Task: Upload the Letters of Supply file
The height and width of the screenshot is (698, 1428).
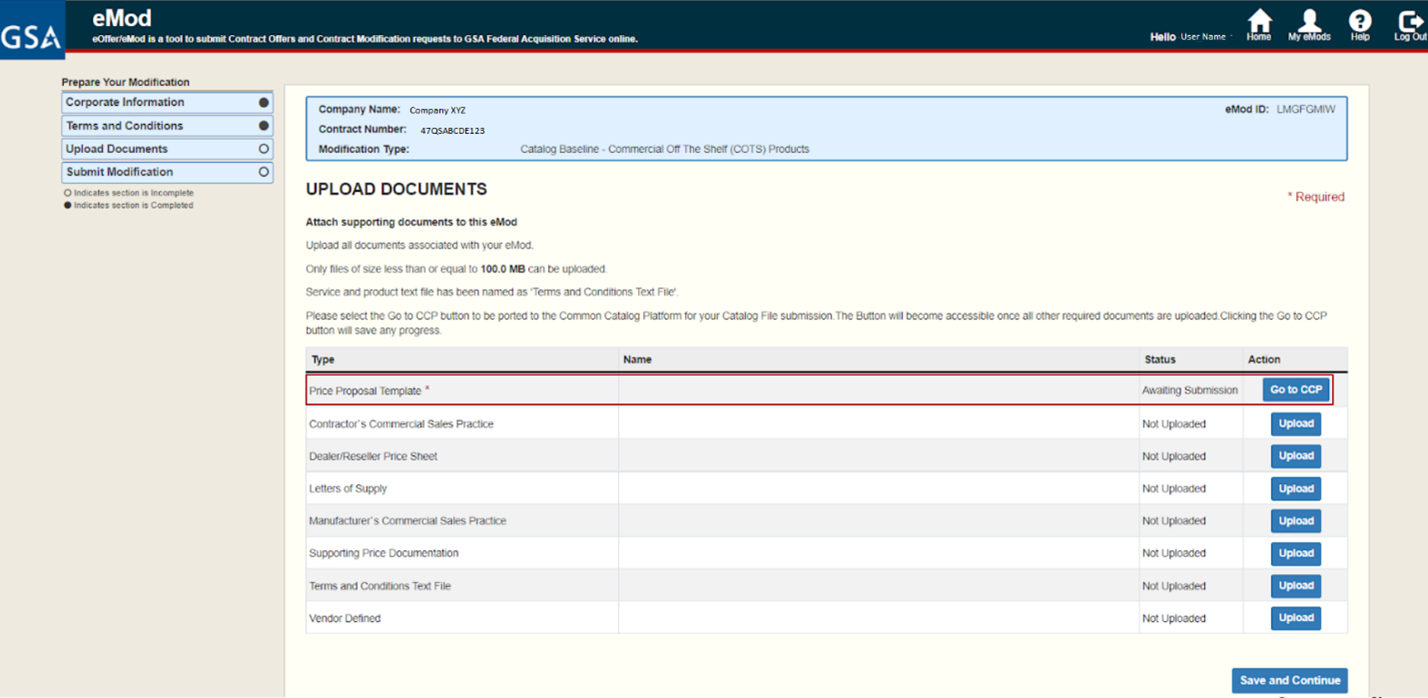Action: pos(1295,488)
